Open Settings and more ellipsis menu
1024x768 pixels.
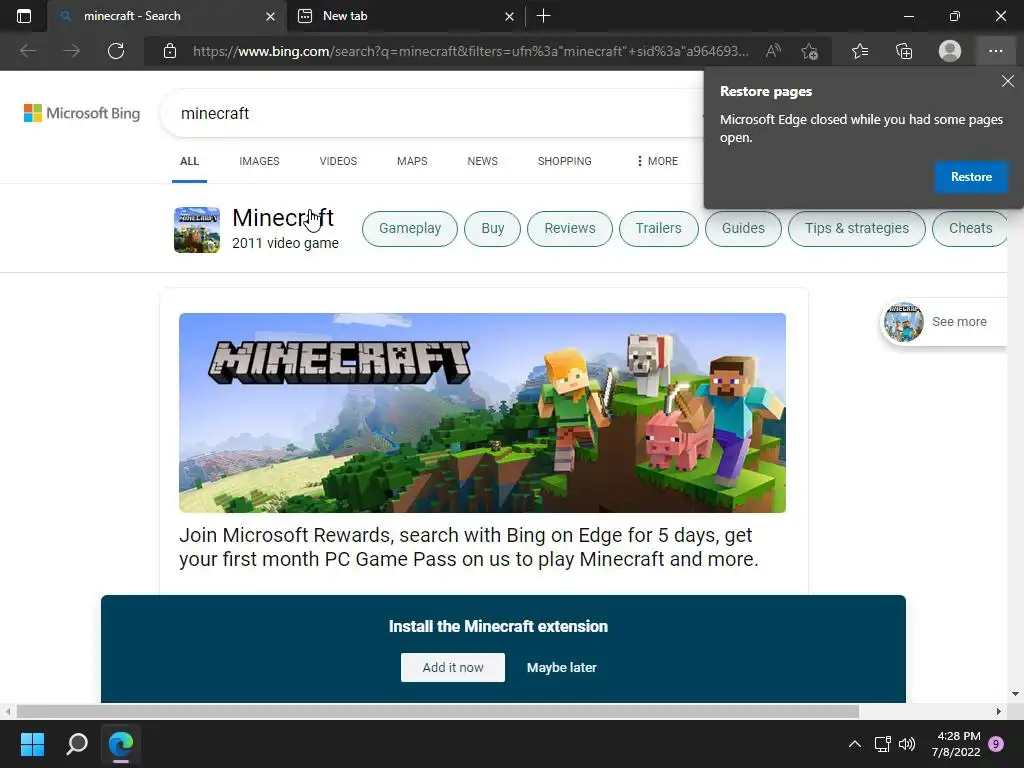[x=995, y=51]
